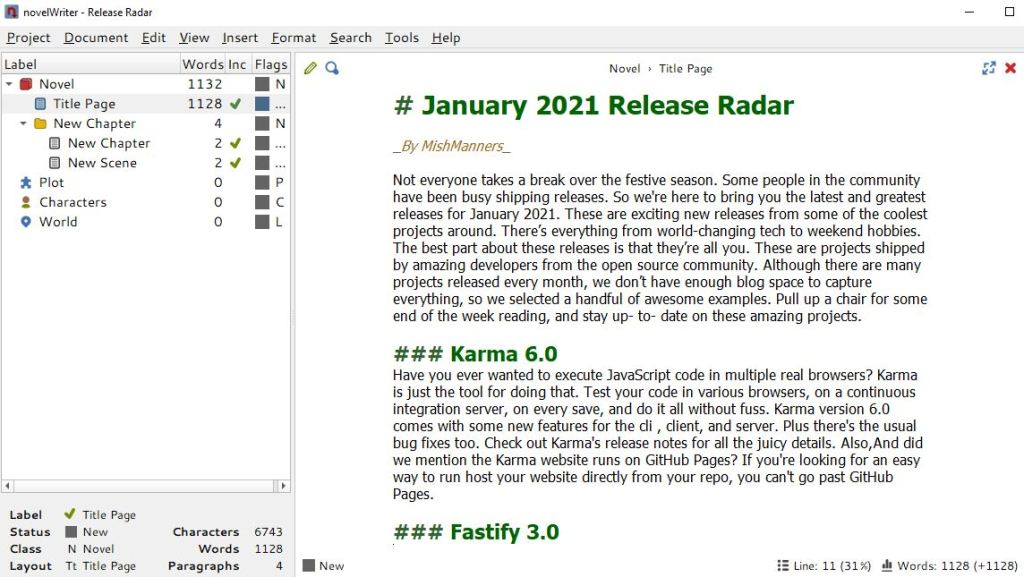The image size is (1024, 577).
Task: Open search via the magnifier icon
Action: (332, 69)
